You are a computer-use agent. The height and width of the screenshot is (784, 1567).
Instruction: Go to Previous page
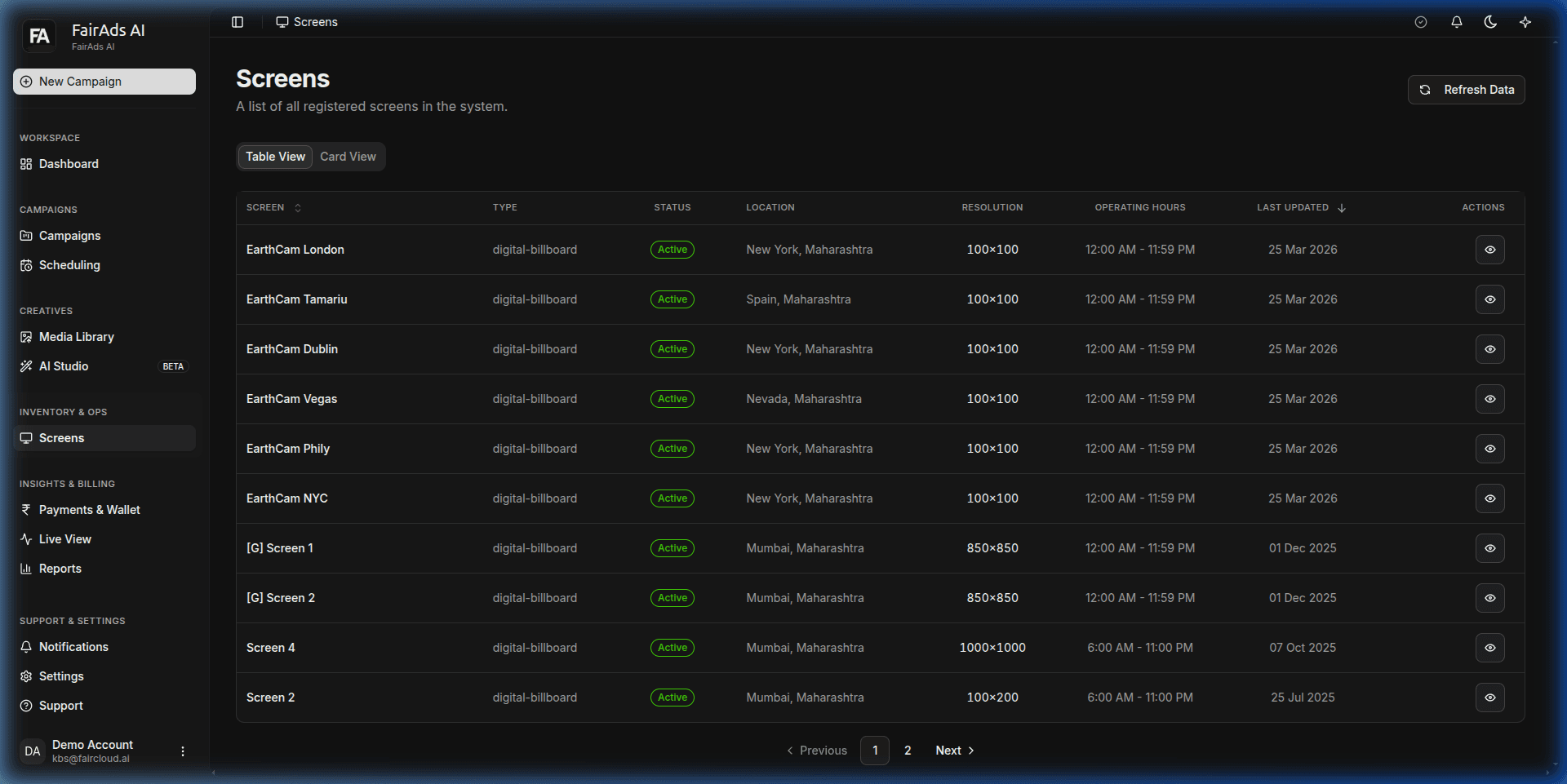pos(817,751)
